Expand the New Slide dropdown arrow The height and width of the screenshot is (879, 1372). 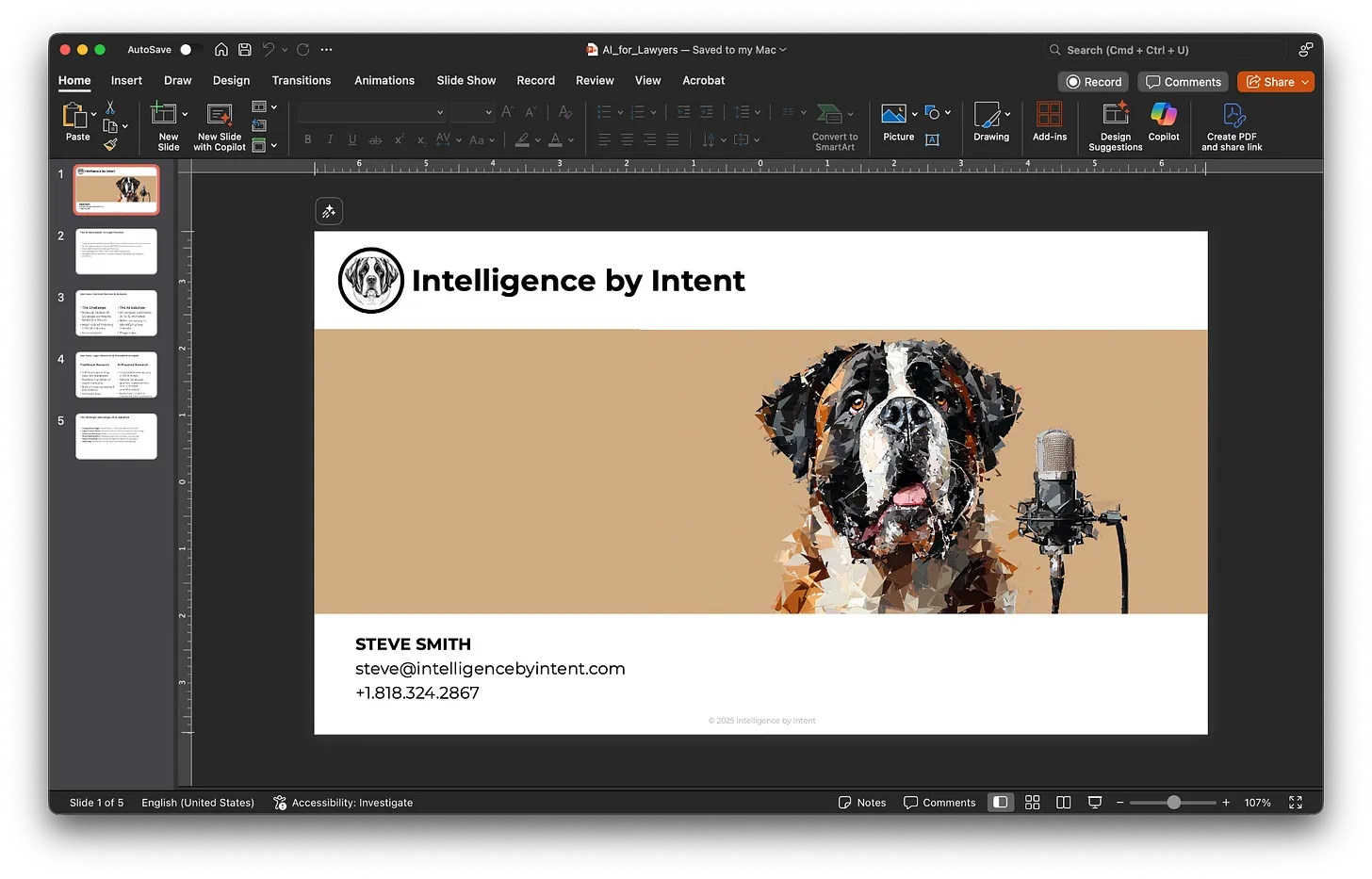tap(185, 114)
